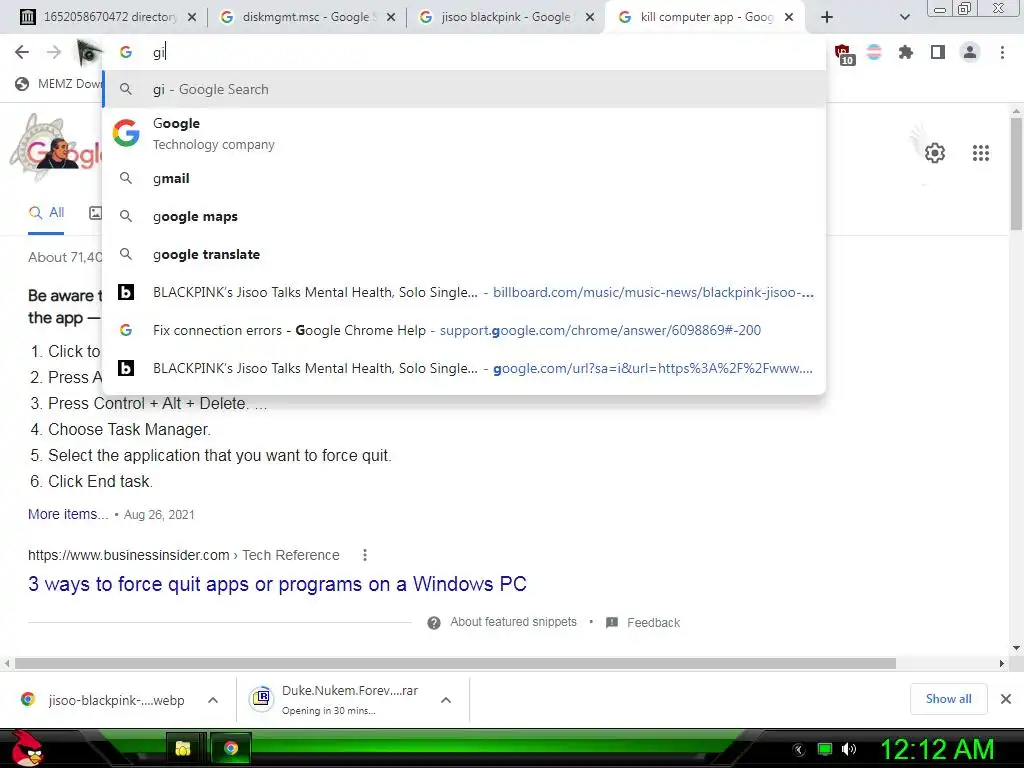Close the diskmgmt.msc tab
The image size is (1024, 768).
[x=391, y=17]
